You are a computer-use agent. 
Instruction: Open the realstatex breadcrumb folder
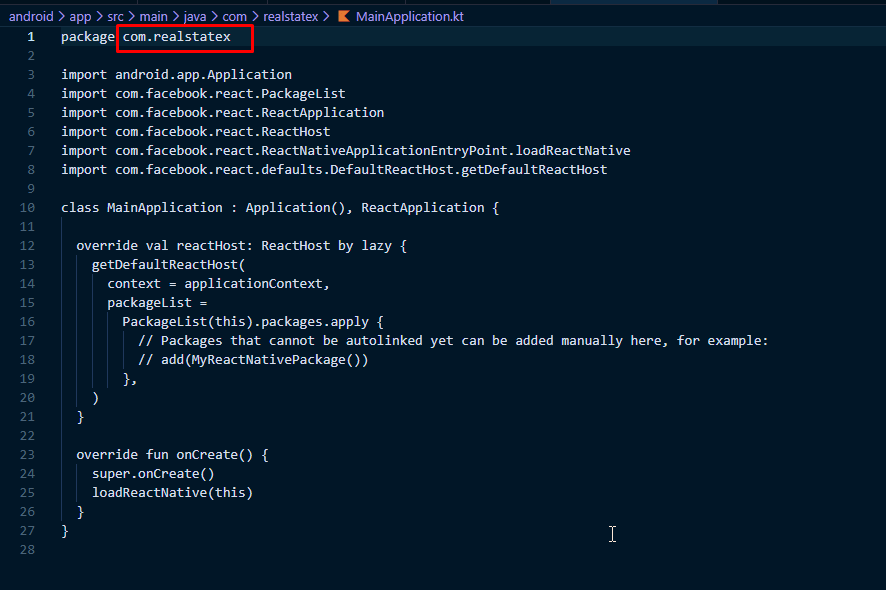[288, 17]
